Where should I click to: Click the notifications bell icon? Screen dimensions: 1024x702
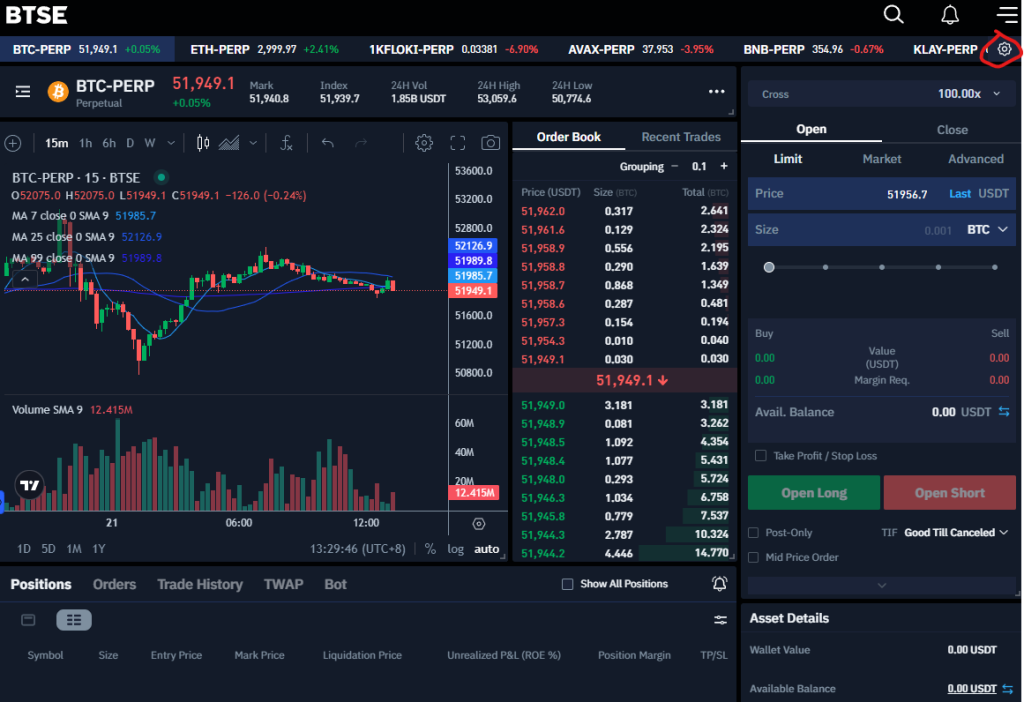coord(950,15)
